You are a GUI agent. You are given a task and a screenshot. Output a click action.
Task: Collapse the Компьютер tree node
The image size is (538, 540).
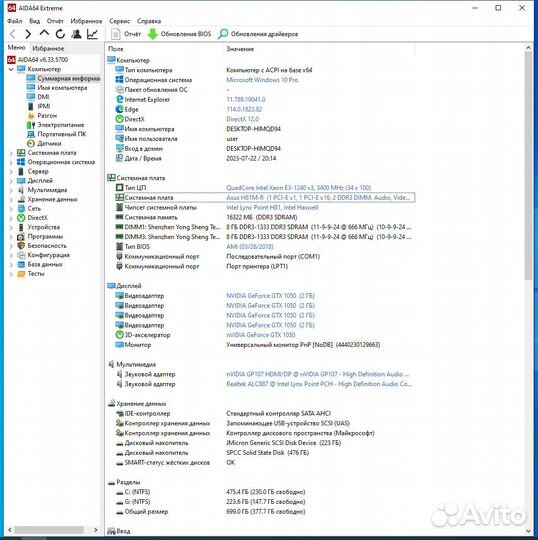tap(11, 69)
